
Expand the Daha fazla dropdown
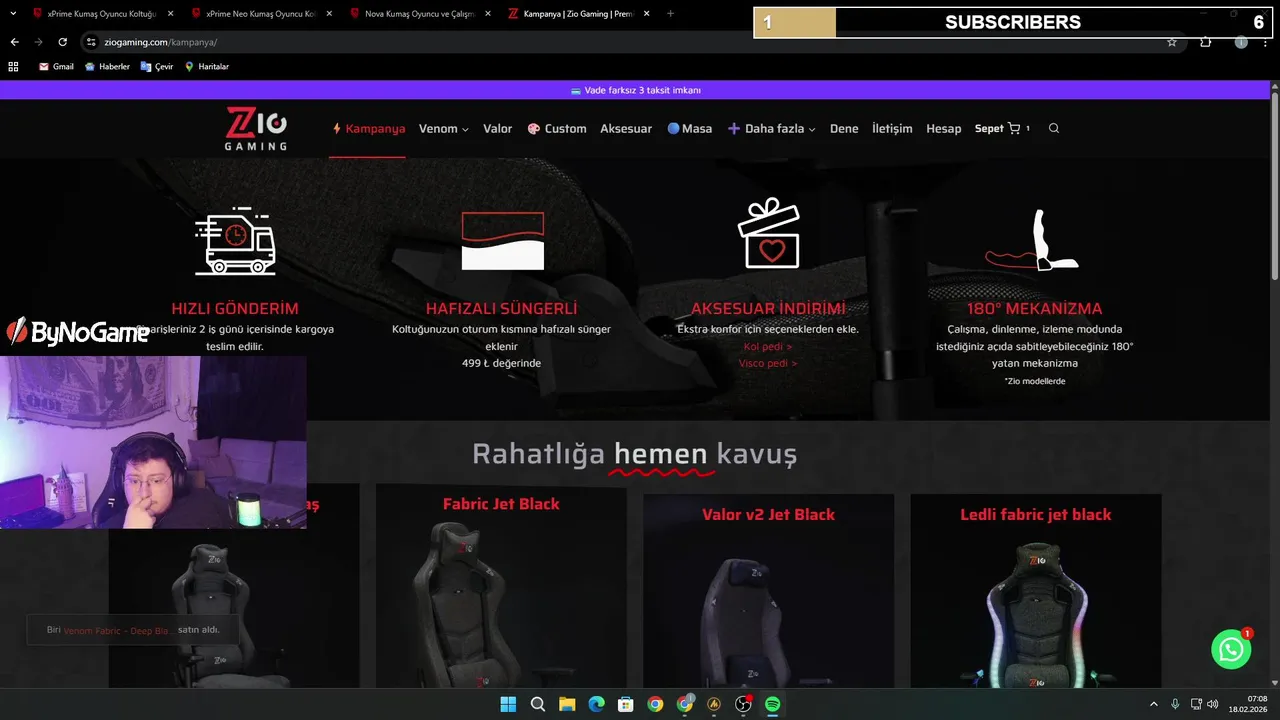pos(771,128)
